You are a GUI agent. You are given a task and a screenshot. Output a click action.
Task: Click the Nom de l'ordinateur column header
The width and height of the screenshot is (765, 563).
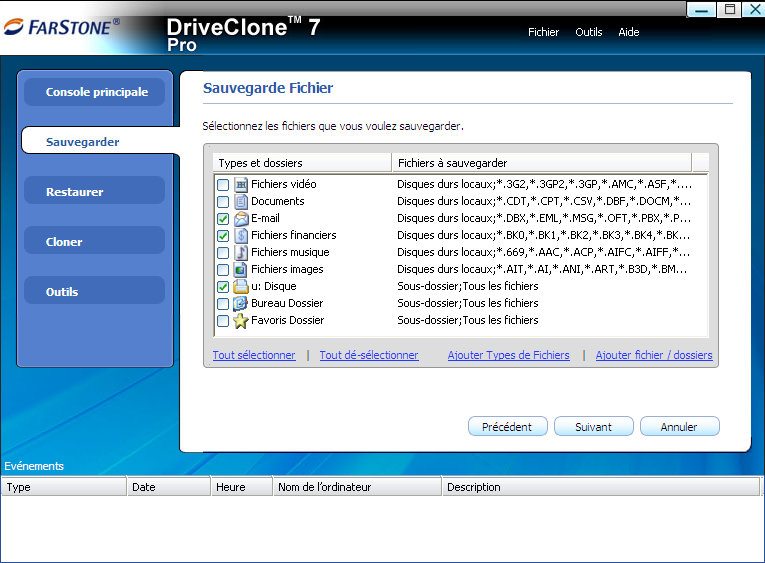pos(357,487)
